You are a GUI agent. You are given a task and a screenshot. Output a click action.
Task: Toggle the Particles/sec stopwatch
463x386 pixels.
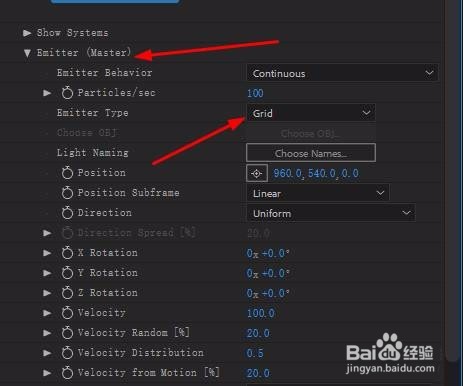click(x=67, y=93)
